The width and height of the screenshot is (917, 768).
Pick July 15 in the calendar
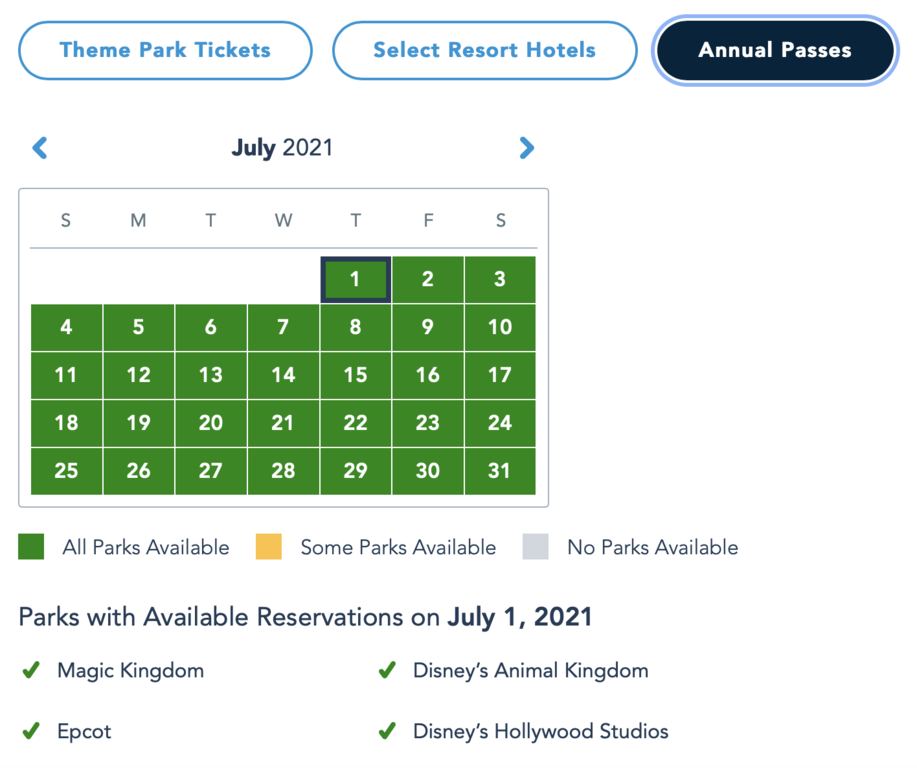(x=356, y=376)
